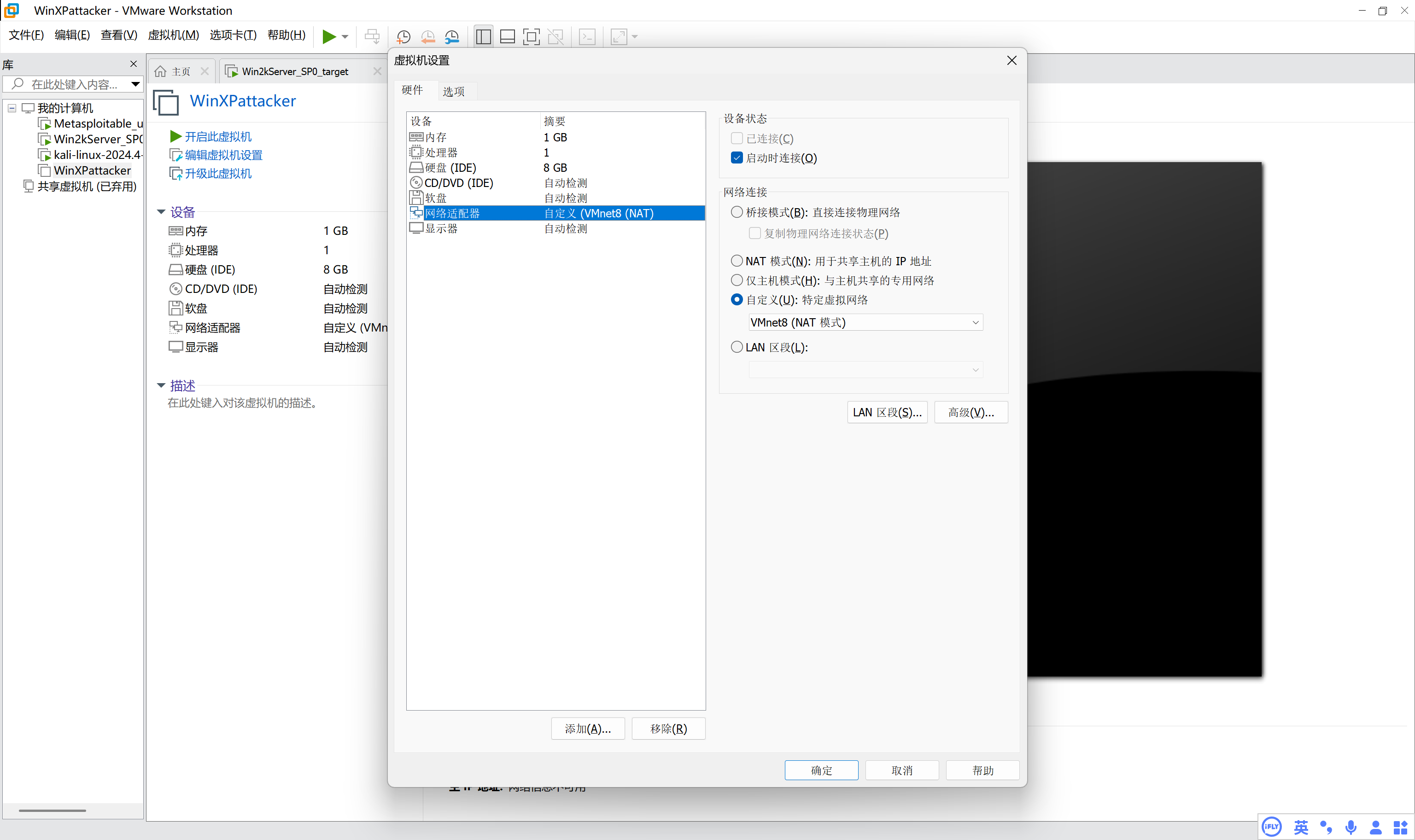The image size is (1415, 840).
Task: Uncheck 启动时连接 checkbox
Action: [x=737, y=158]
